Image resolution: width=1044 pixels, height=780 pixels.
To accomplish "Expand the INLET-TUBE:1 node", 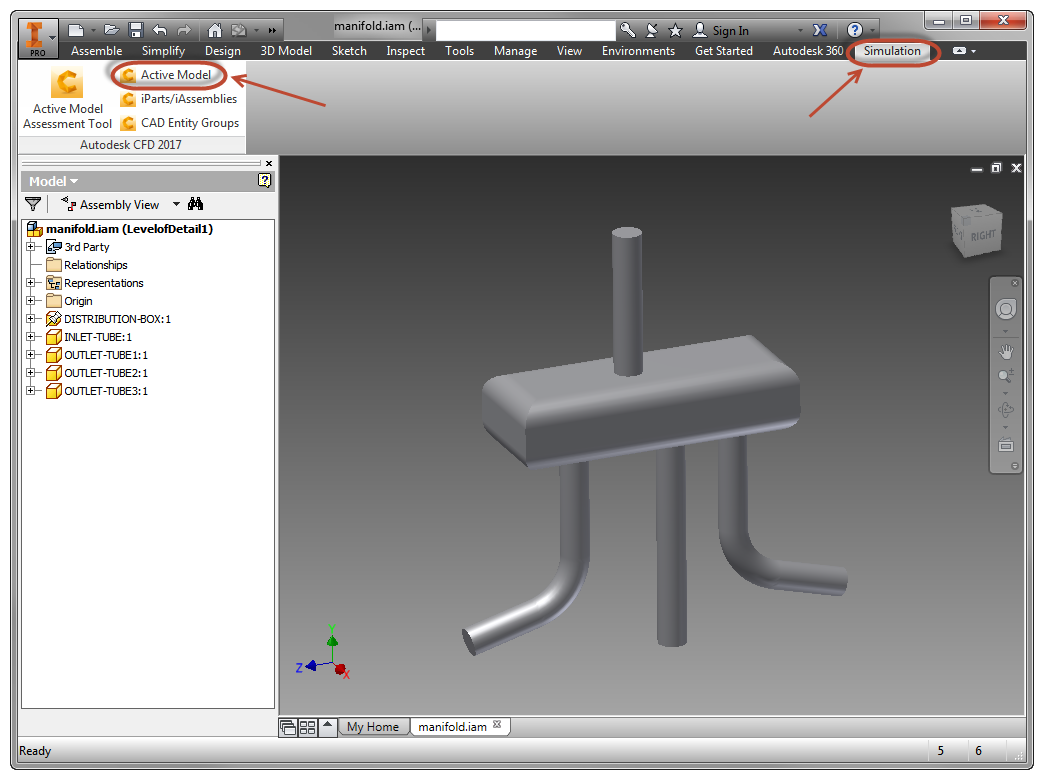I will (31, 336).
